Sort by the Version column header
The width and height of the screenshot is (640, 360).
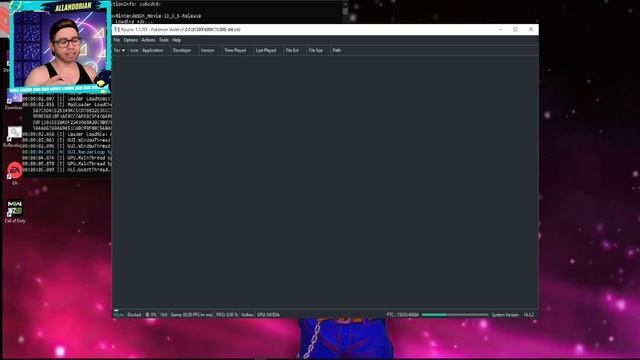[207, 50]
